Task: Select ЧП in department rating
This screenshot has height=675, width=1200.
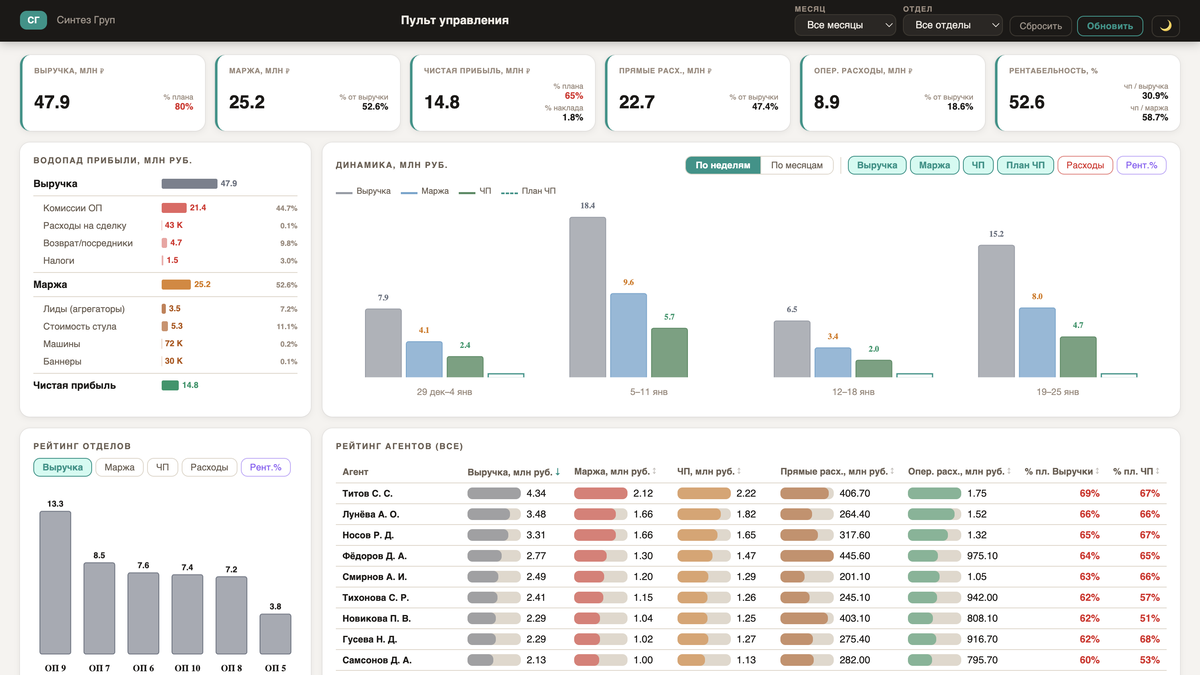Action: pyautogui.click(x=162, y=467)
